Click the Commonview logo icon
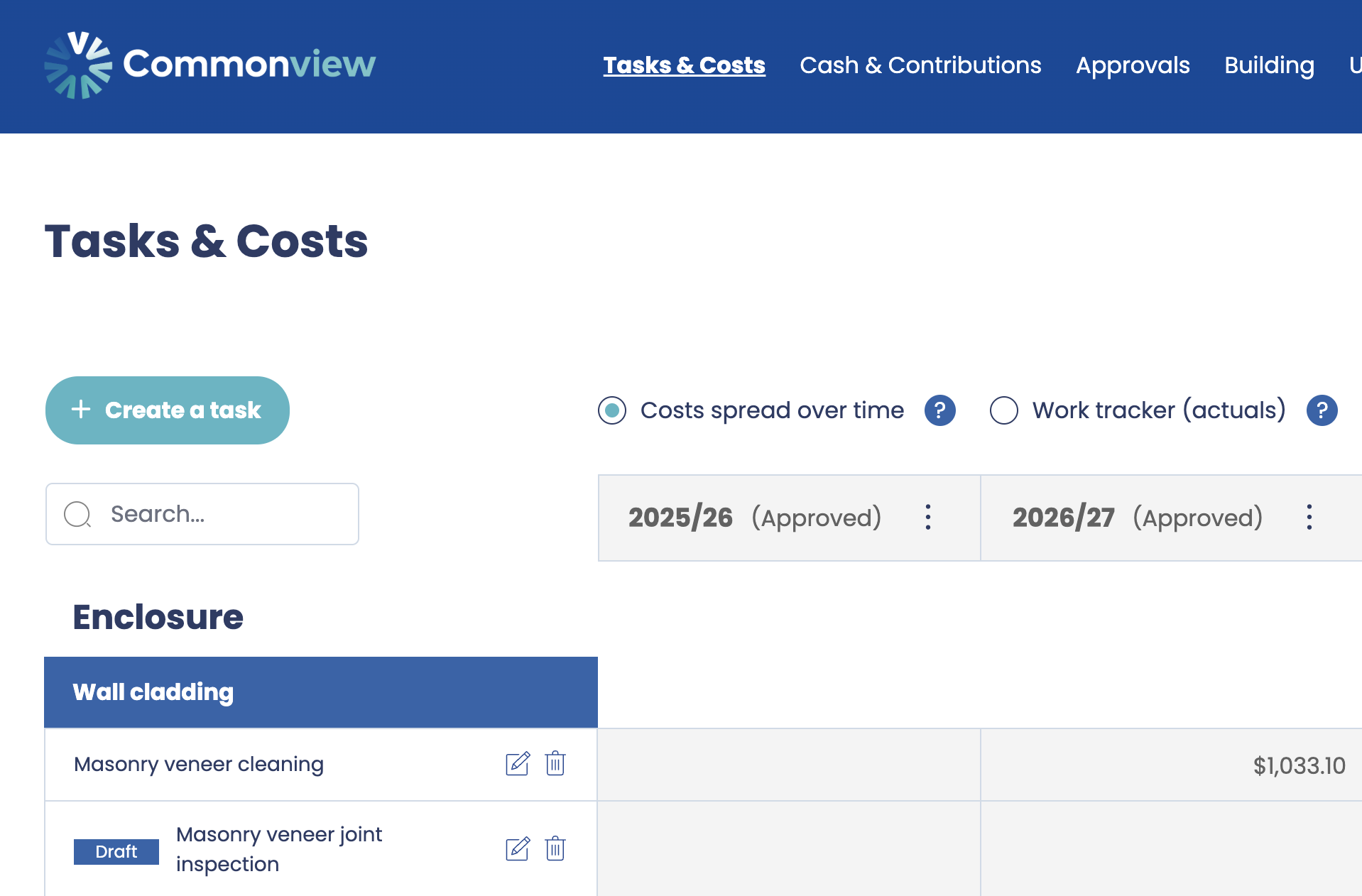The width and height of the screenshot is (1362, 896). point(78,65)
